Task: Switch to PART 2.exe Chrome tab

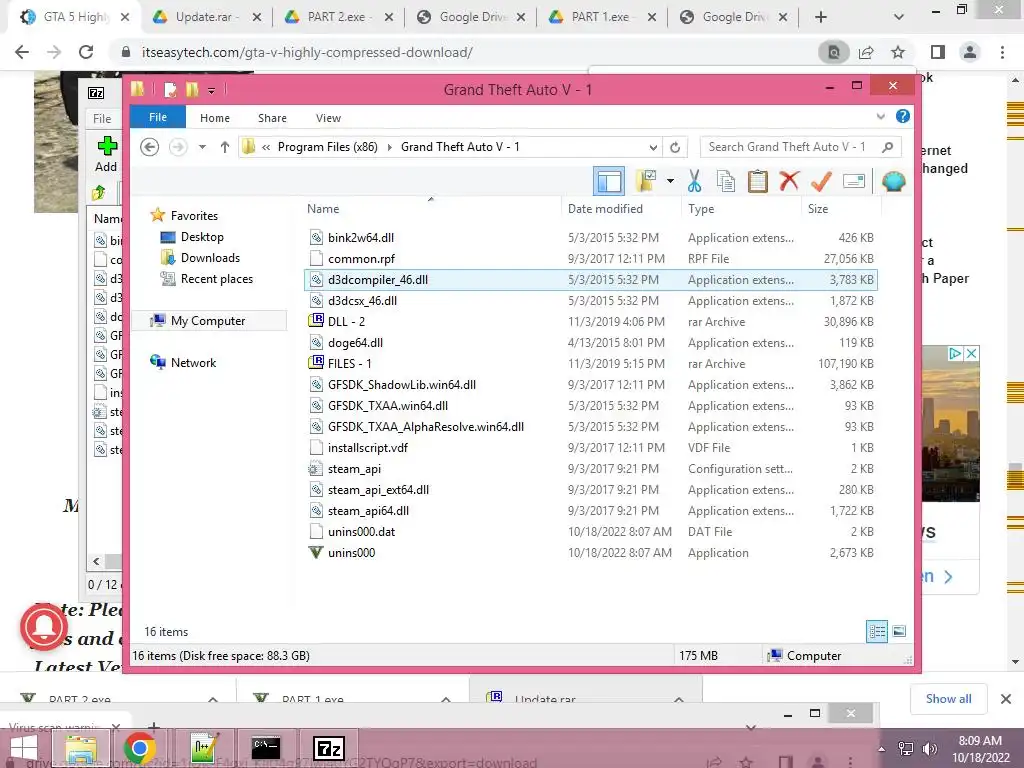Action: 338,18
